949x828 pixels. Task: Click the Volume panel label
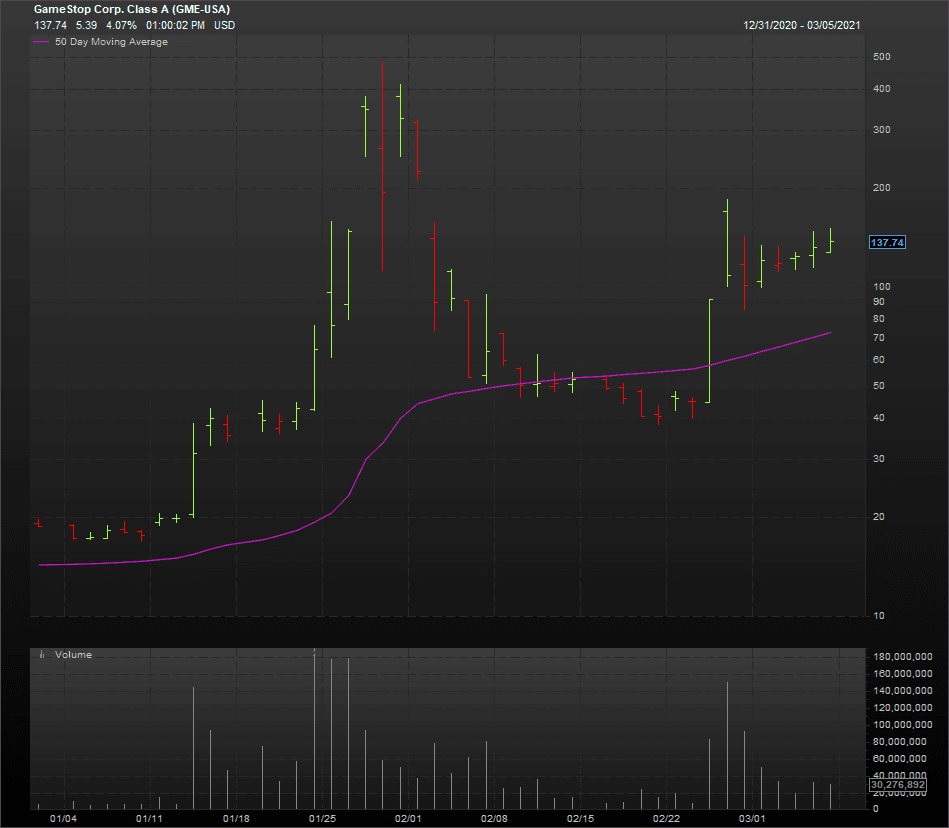coord(73,655)
